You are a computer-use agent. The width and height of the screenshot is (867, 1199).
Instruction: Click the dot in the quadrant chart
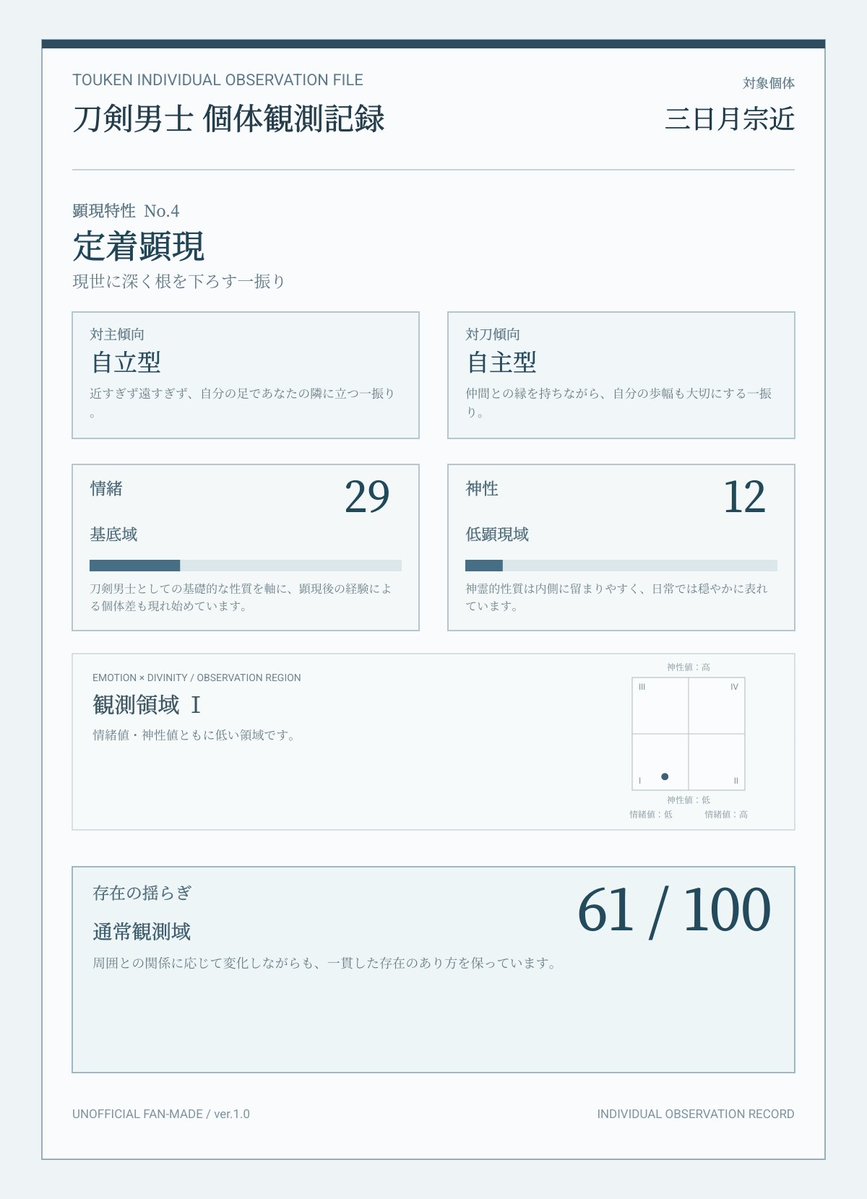[x=664, y=776]
